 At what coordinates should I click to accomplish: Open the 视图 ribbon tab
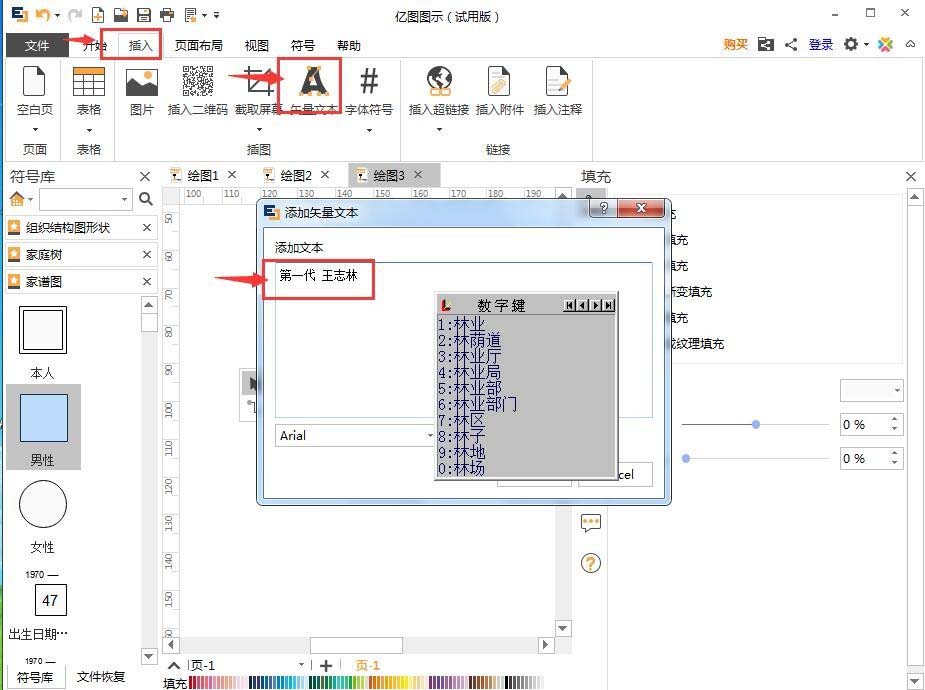256,45
